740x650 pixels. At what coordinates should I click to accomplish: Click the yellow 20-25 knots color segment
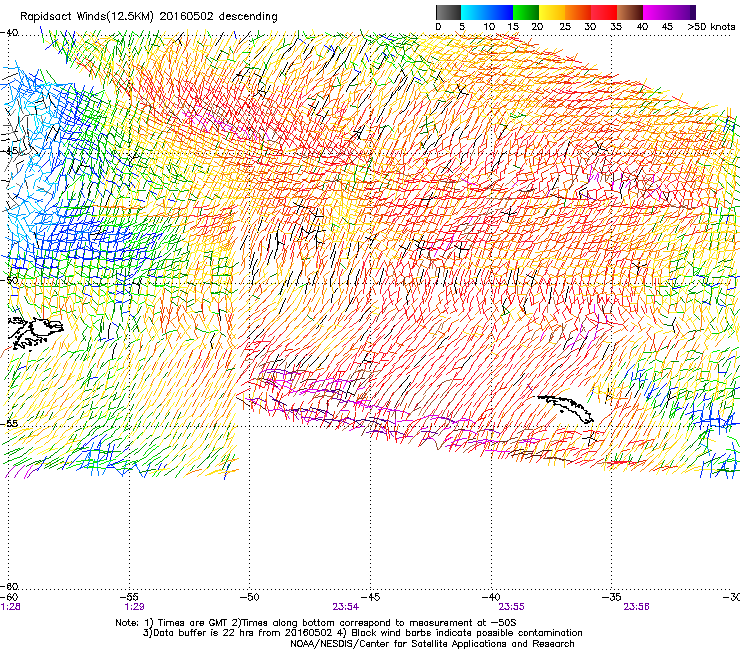[x=552, y=12]
